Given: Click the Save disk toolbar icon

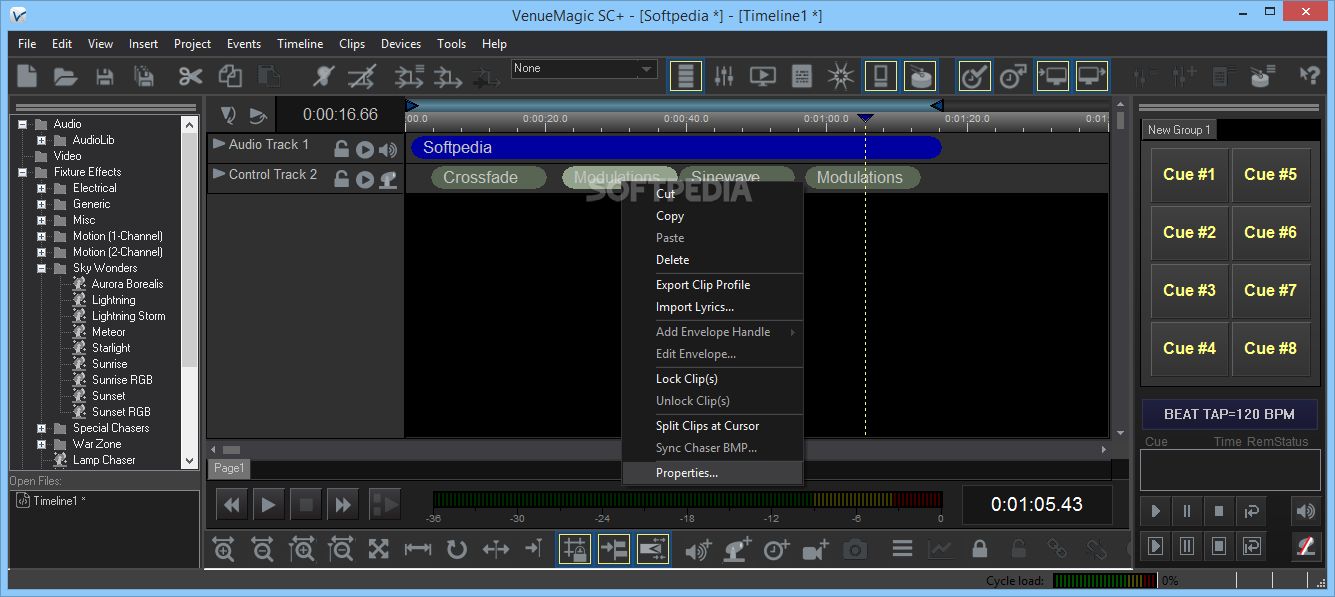Looking at the screenshot, I should pyautogui.click(x=104, y=76).
